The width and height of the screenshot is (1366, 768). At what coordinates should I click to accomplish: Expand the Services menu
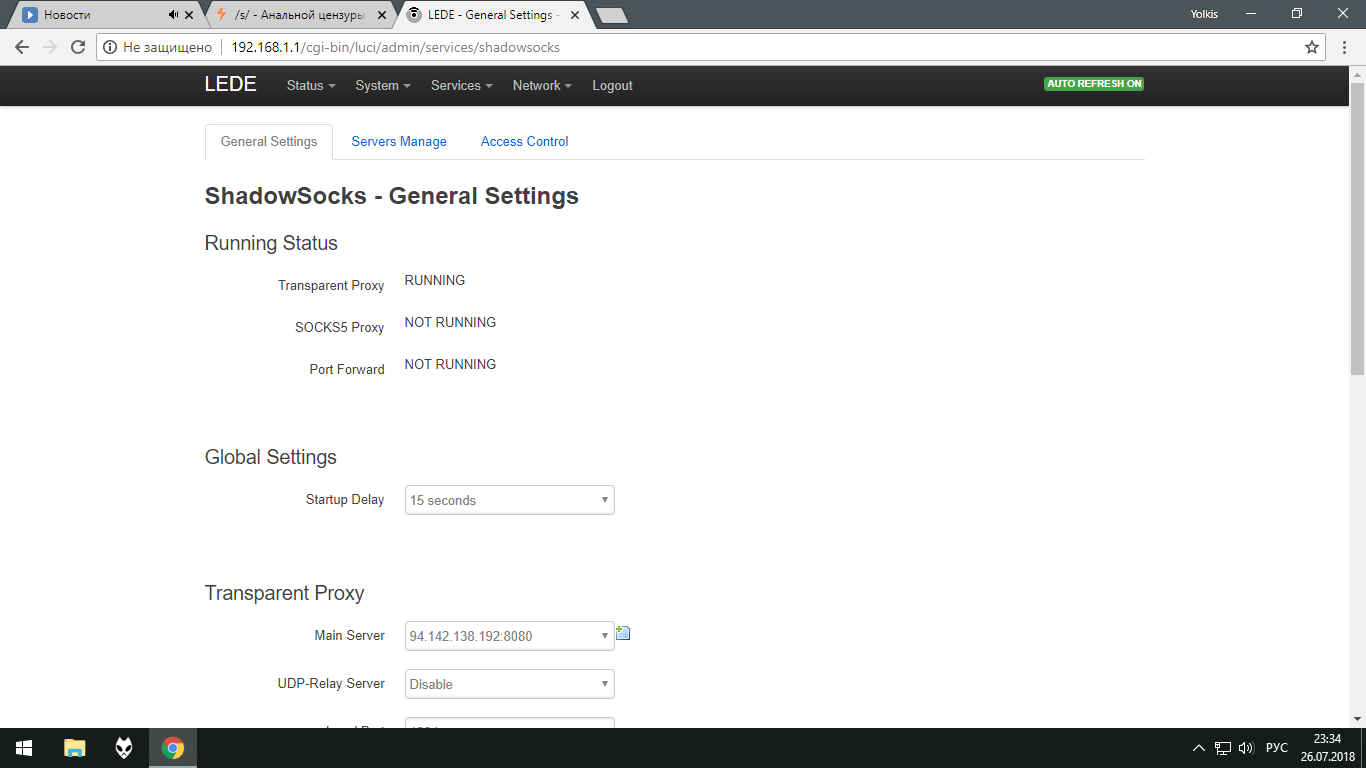pyautogui.click(x=462, y=86)
